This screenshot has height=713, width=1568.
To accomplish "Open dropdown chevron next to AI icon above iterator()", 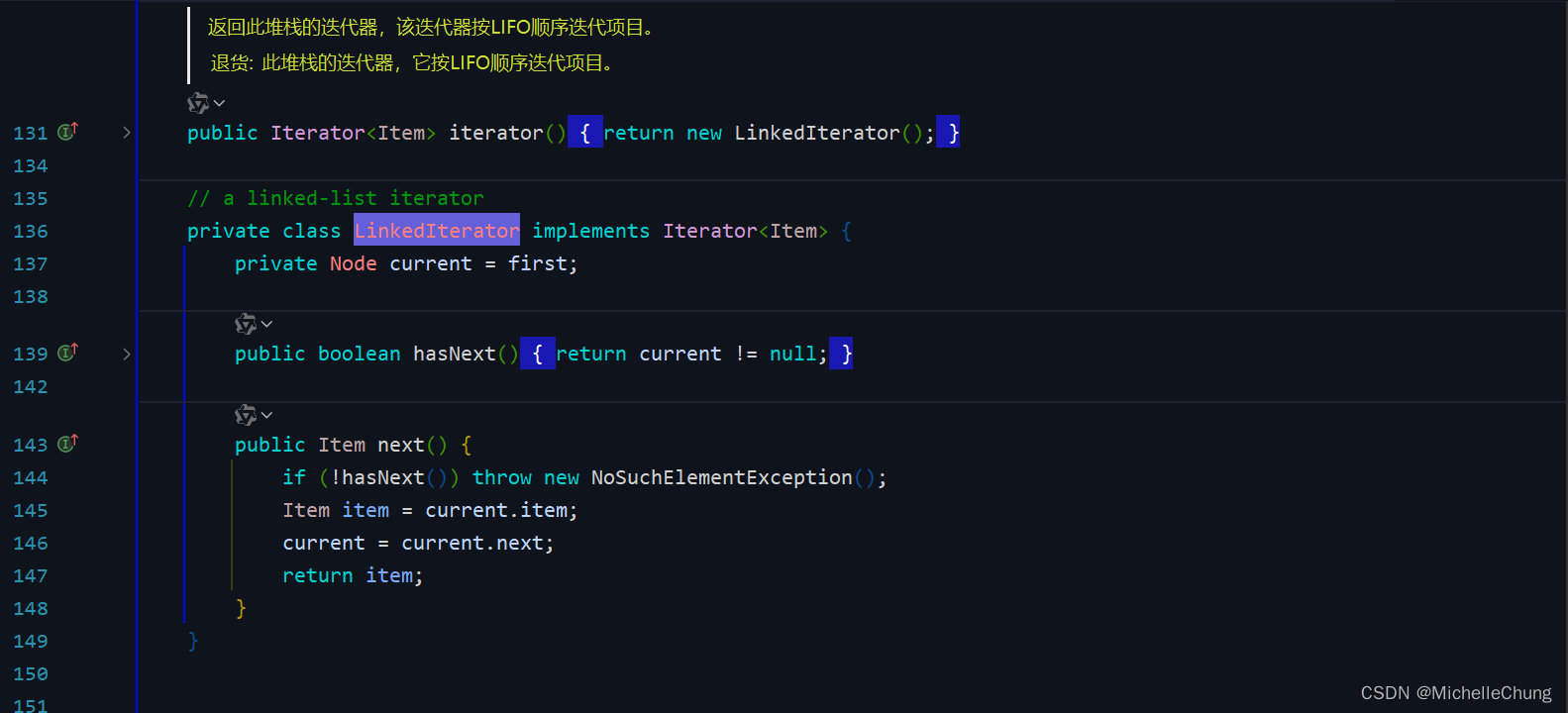I will pos(219,103).
